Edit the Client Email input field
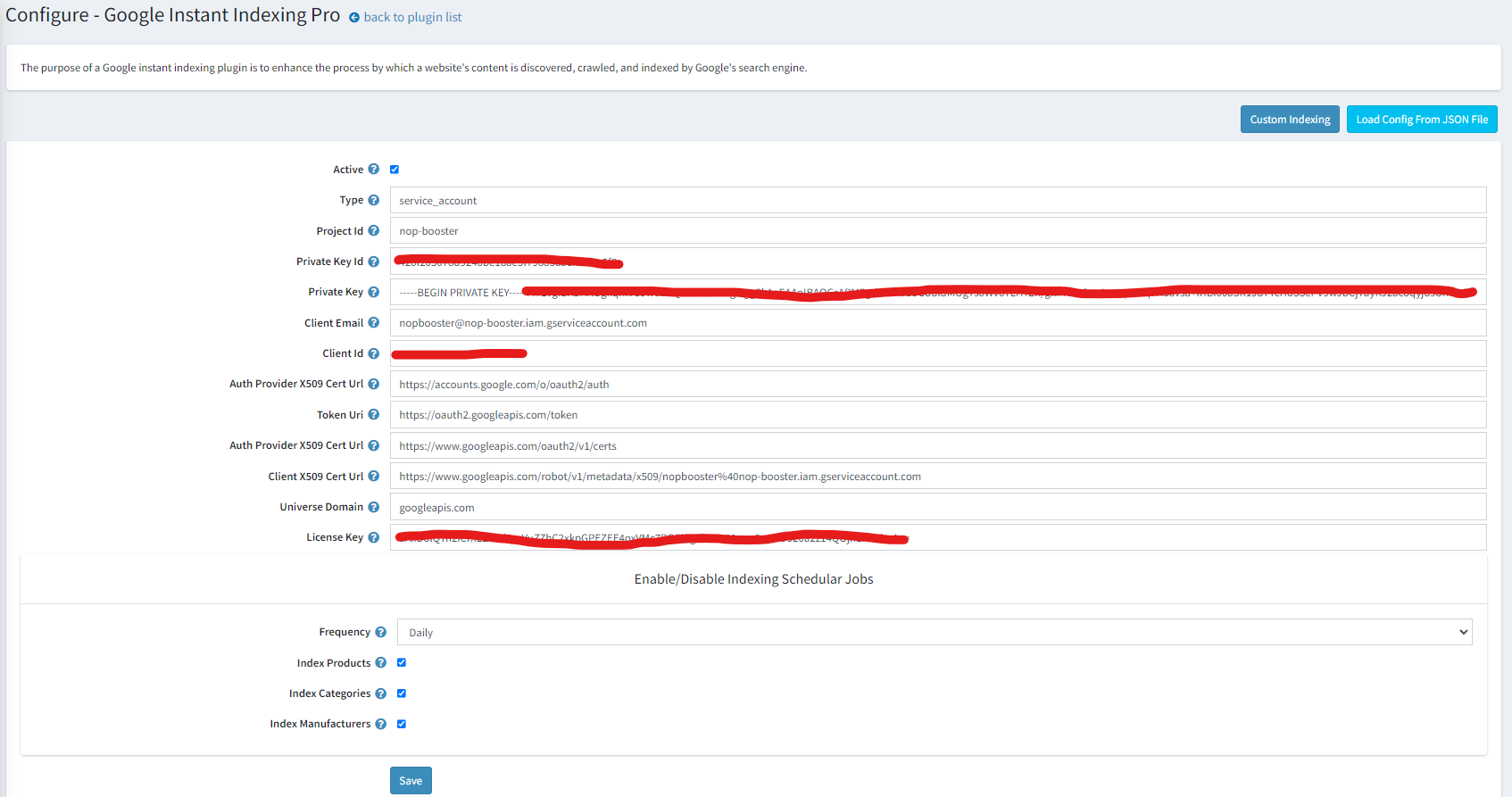This screenshot has width=1512, height=797. (938, 323)
